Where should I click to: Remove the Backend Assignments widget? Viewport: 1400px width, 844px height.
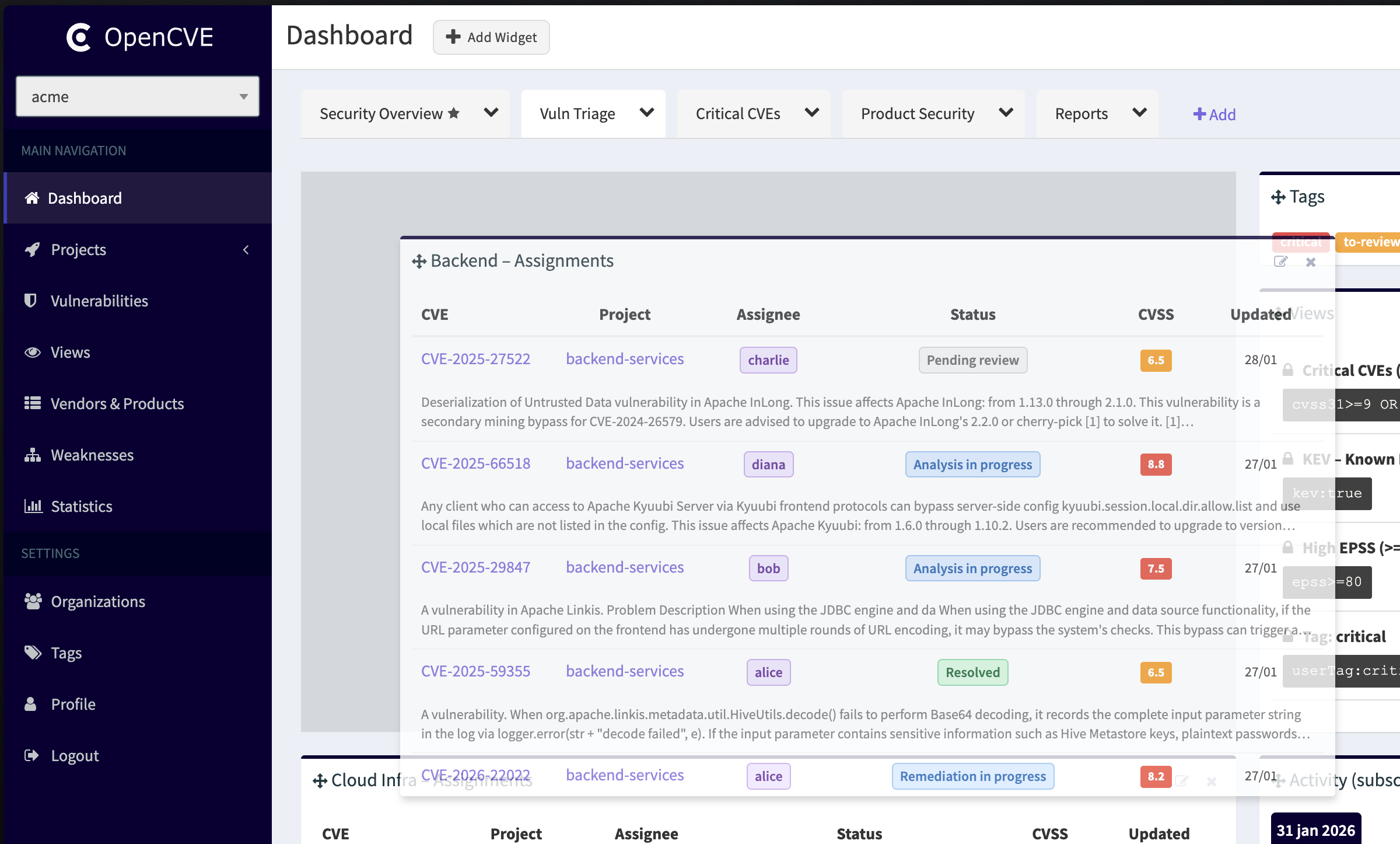[1311, 262]
